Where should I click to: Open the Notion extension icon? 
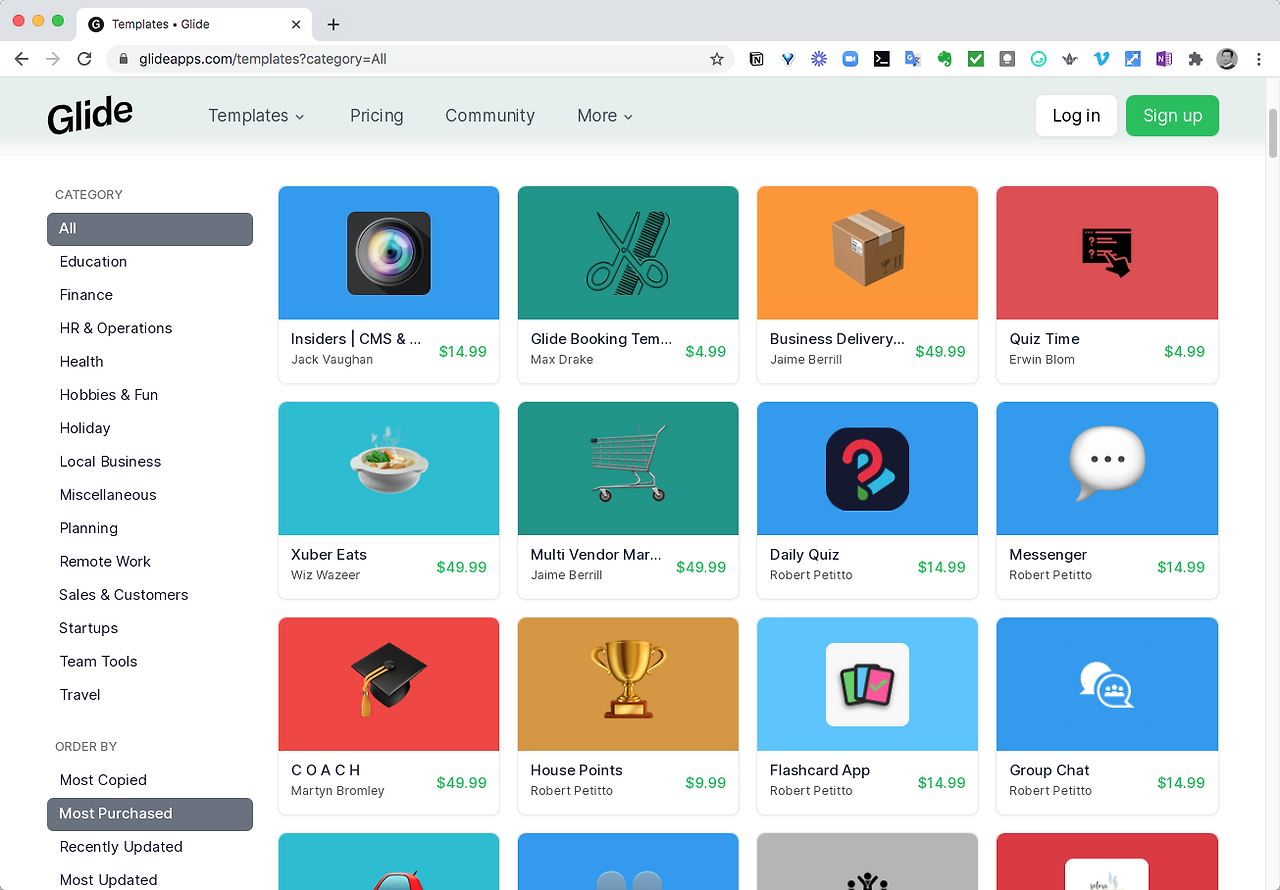tap(757, 59)
